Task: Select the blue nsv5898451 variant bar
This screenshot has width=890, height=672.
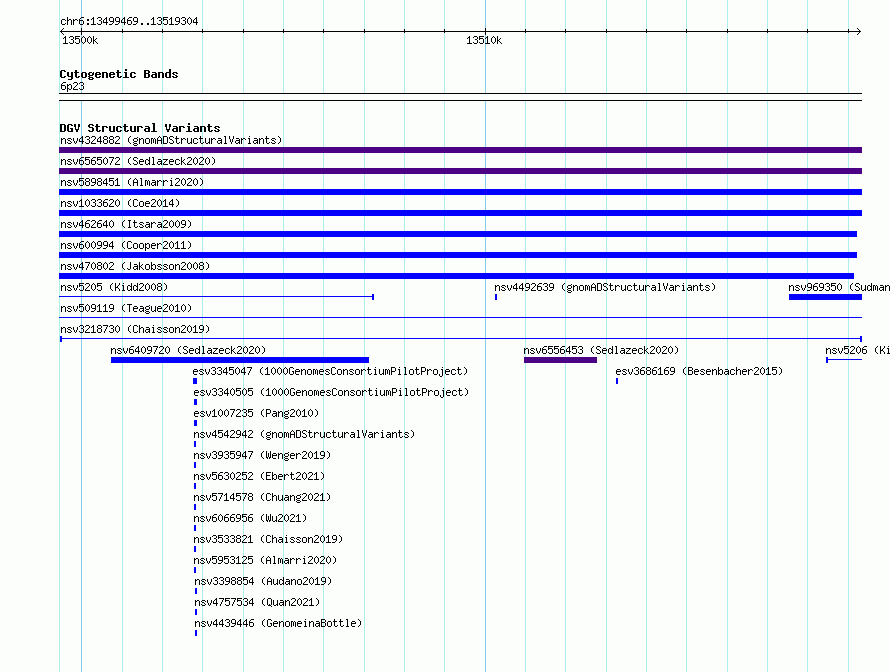Action: coord(460,192)
